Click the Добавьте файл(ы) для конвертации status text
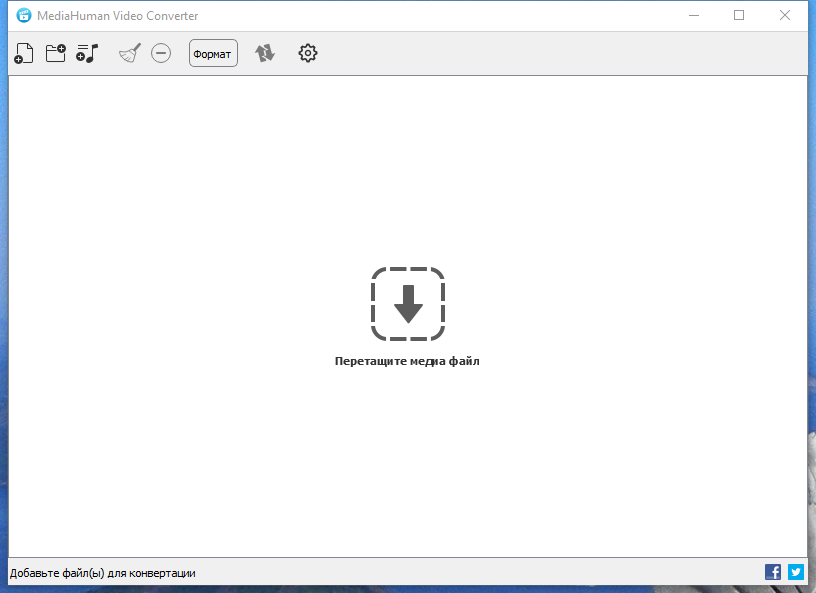Screen dimensions: 816x593 (103, 573)
